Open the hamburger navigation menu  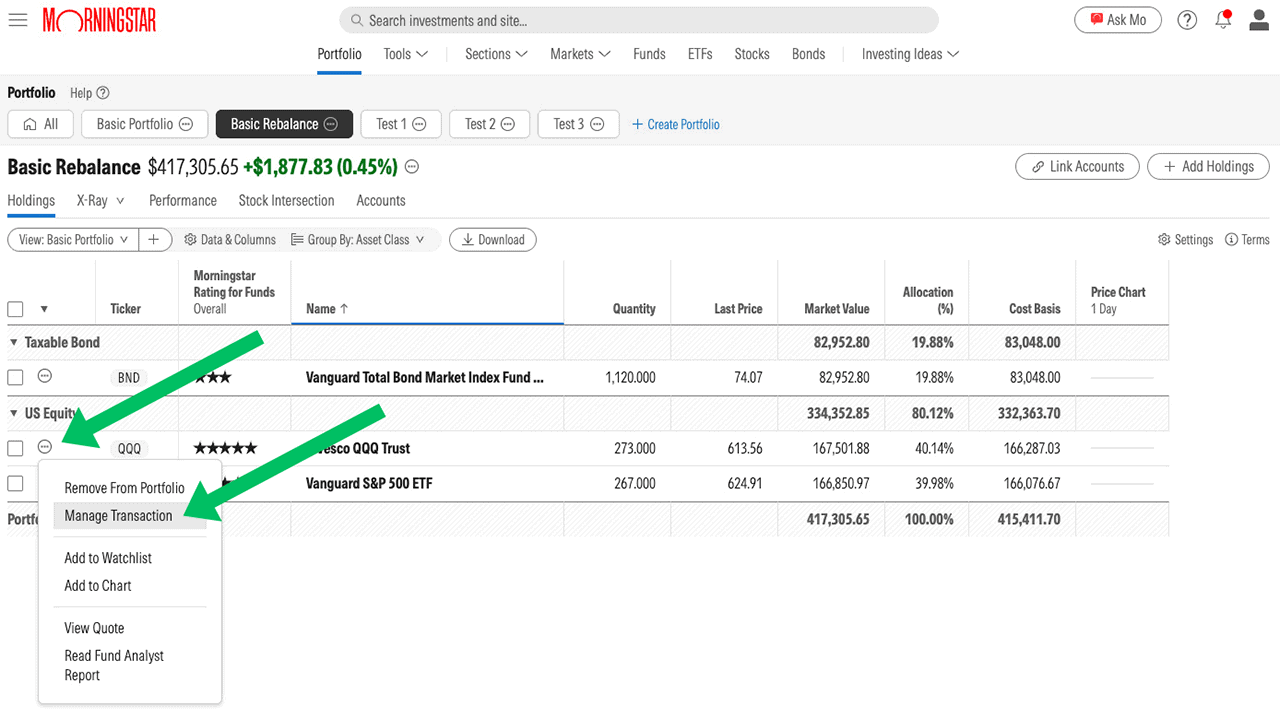pos(18,19)
